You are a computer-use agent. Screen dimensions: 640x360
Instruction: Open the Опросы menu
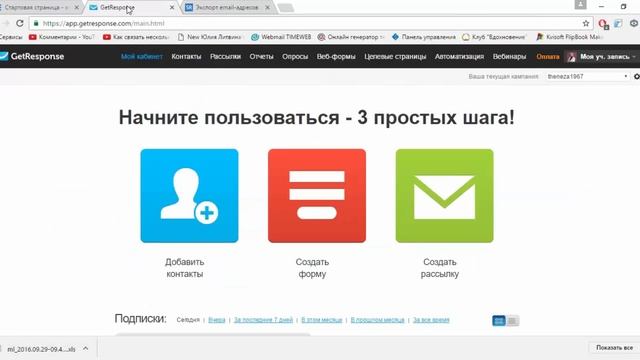click(295, 57)
